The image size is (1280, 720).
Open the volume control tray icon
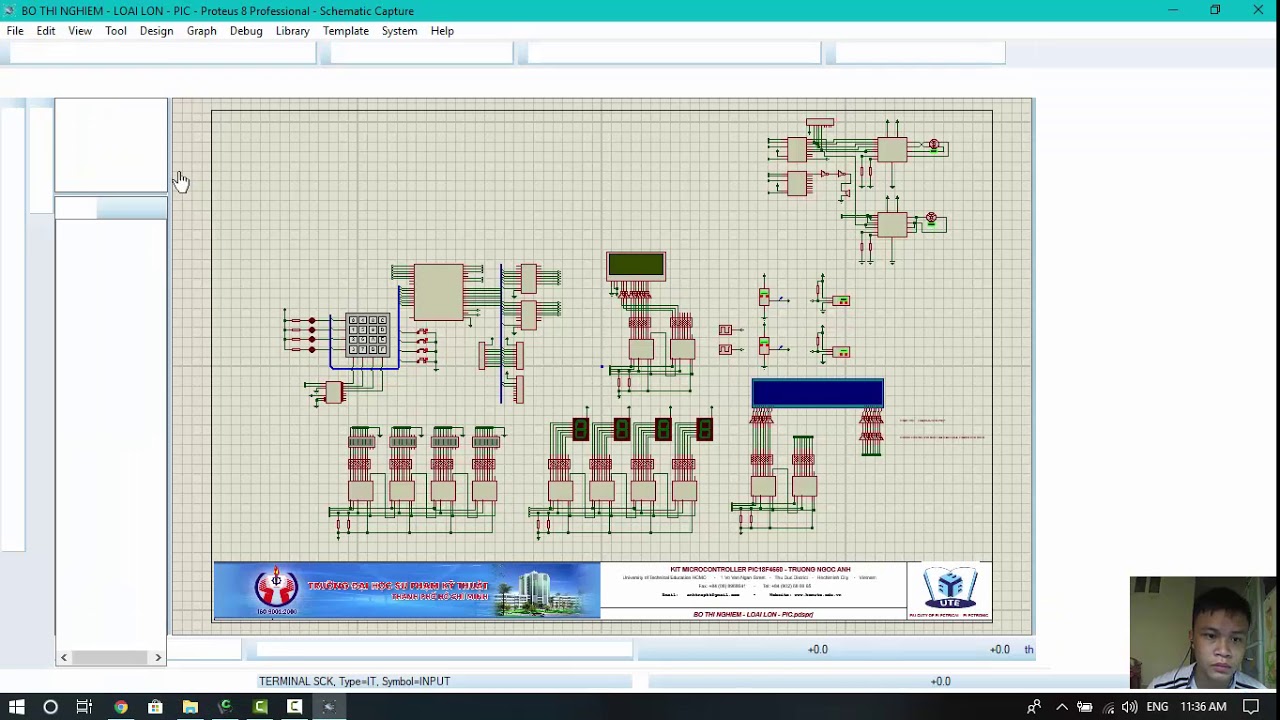(1129, 707)
